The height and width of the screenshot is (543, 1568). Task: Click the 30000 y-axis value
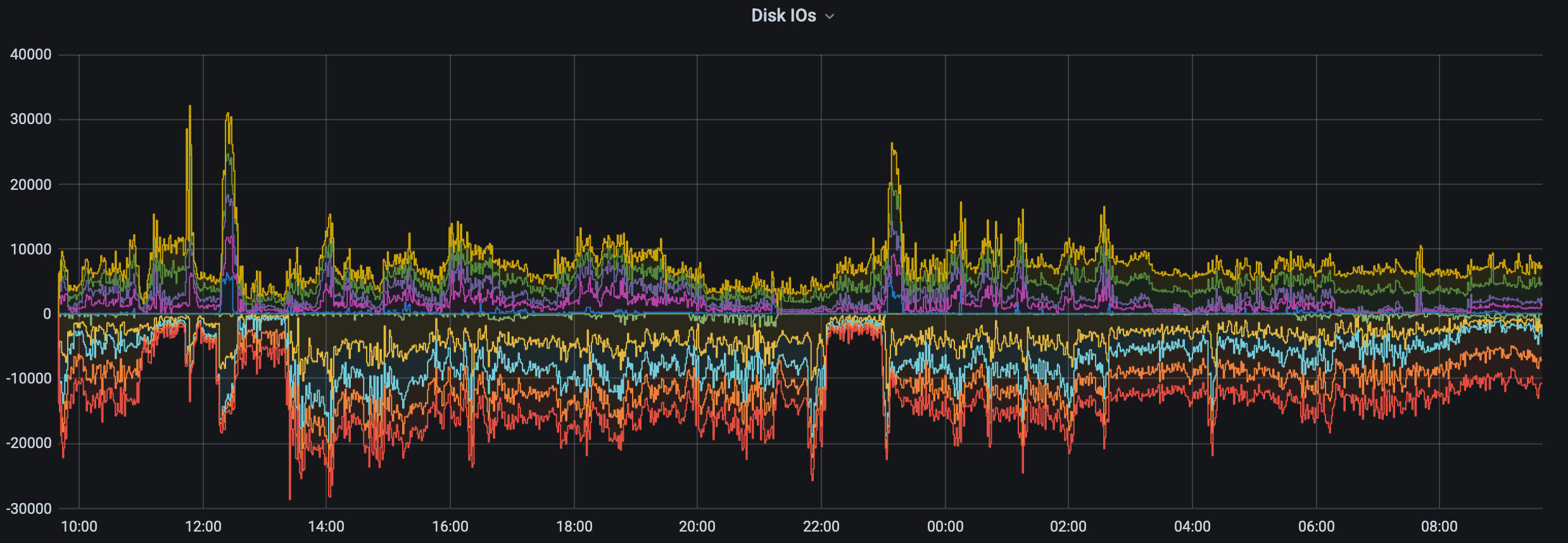tap(31, 119)
